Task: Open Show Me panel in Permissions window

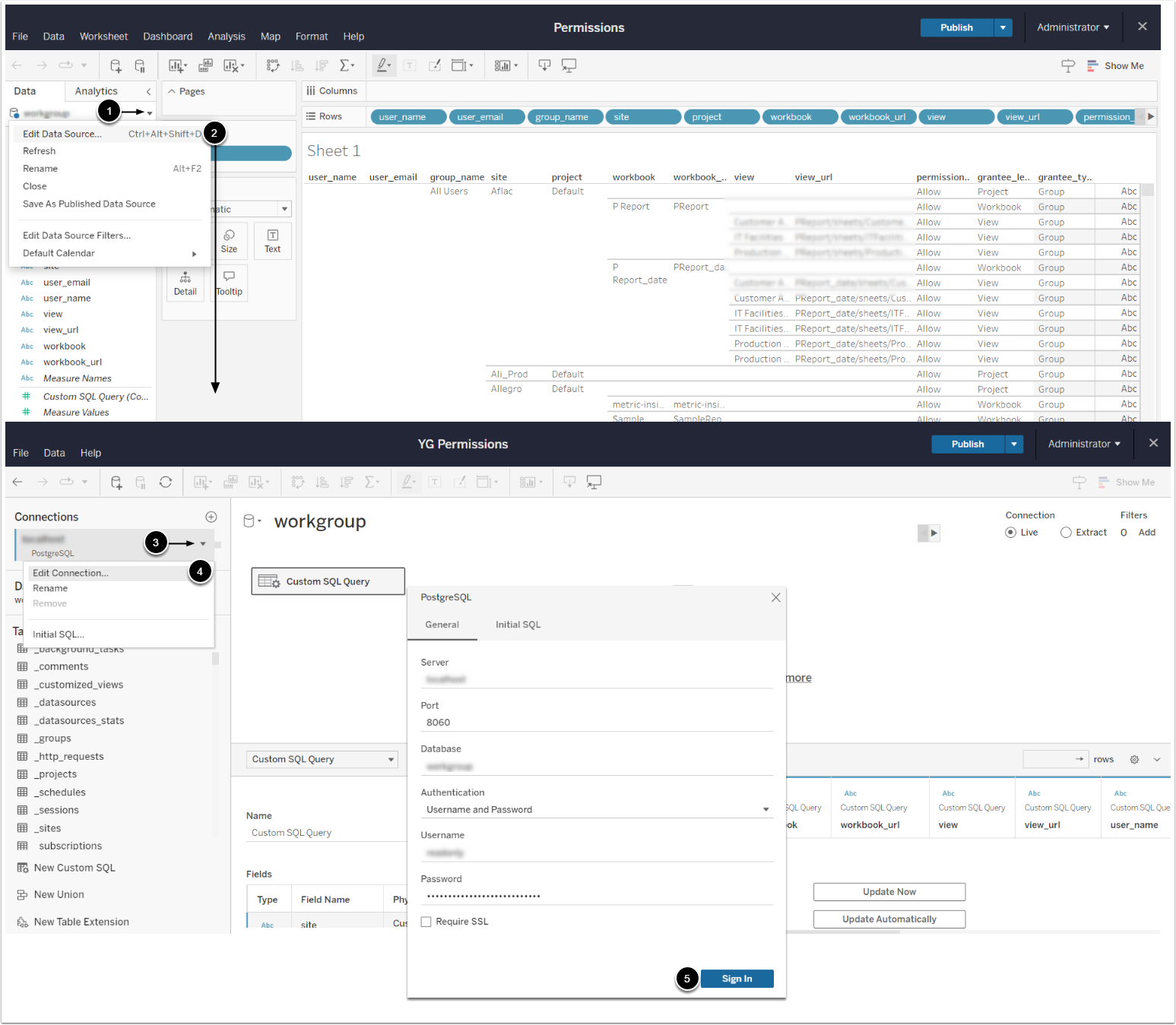Action: [x=1115, y=66]
